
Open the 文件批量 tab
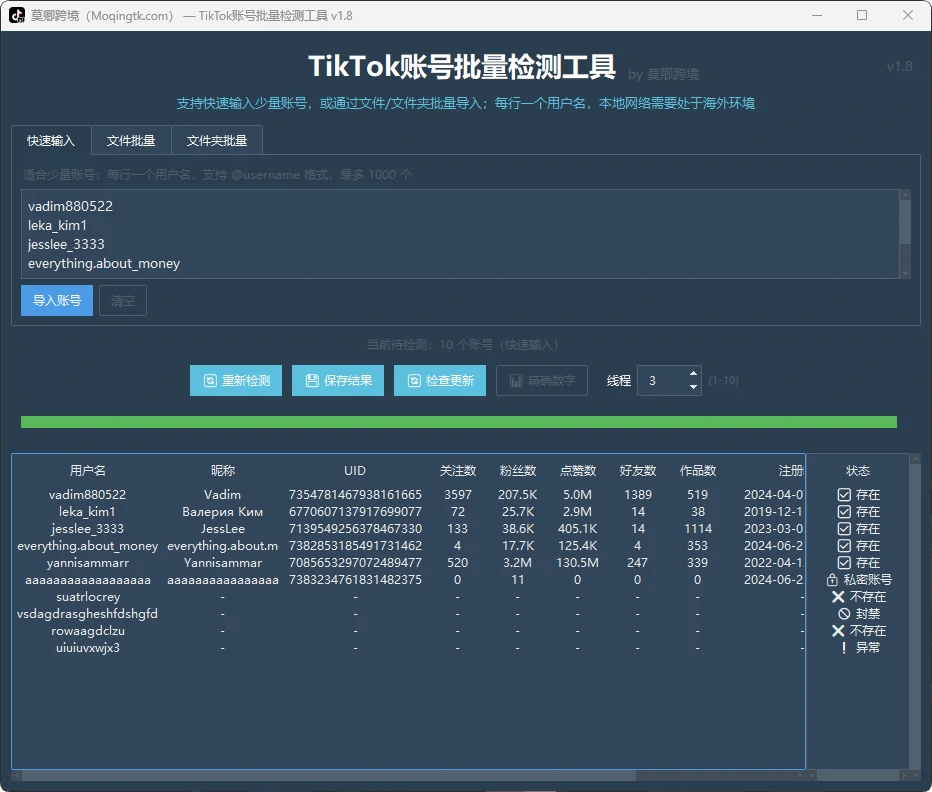[131, 141]
